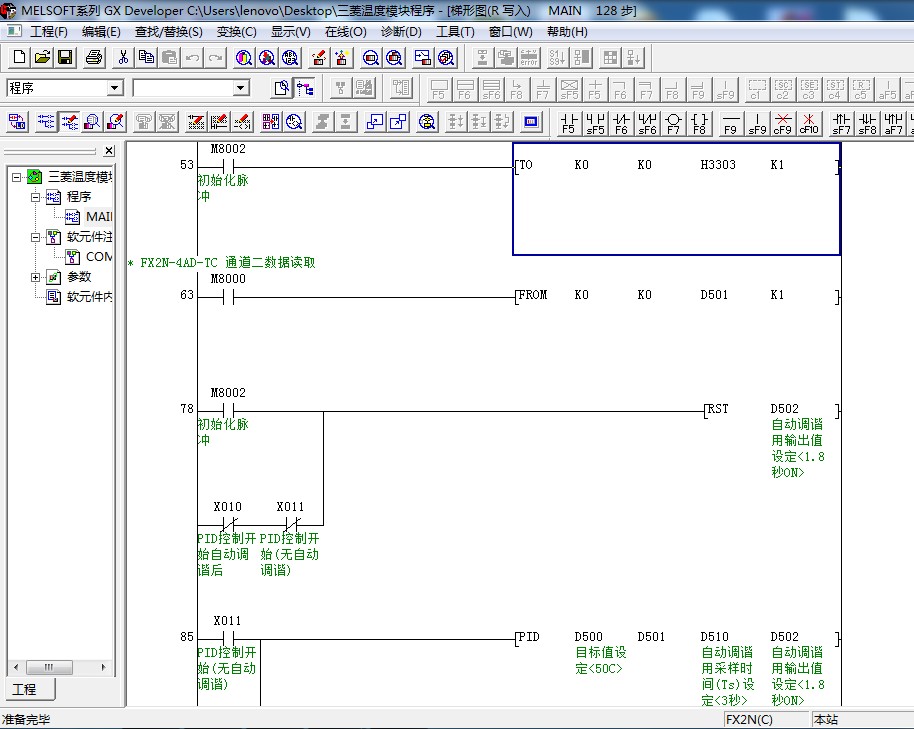
Task: Open the 查找/替换(S) menu
Action: 168,31
